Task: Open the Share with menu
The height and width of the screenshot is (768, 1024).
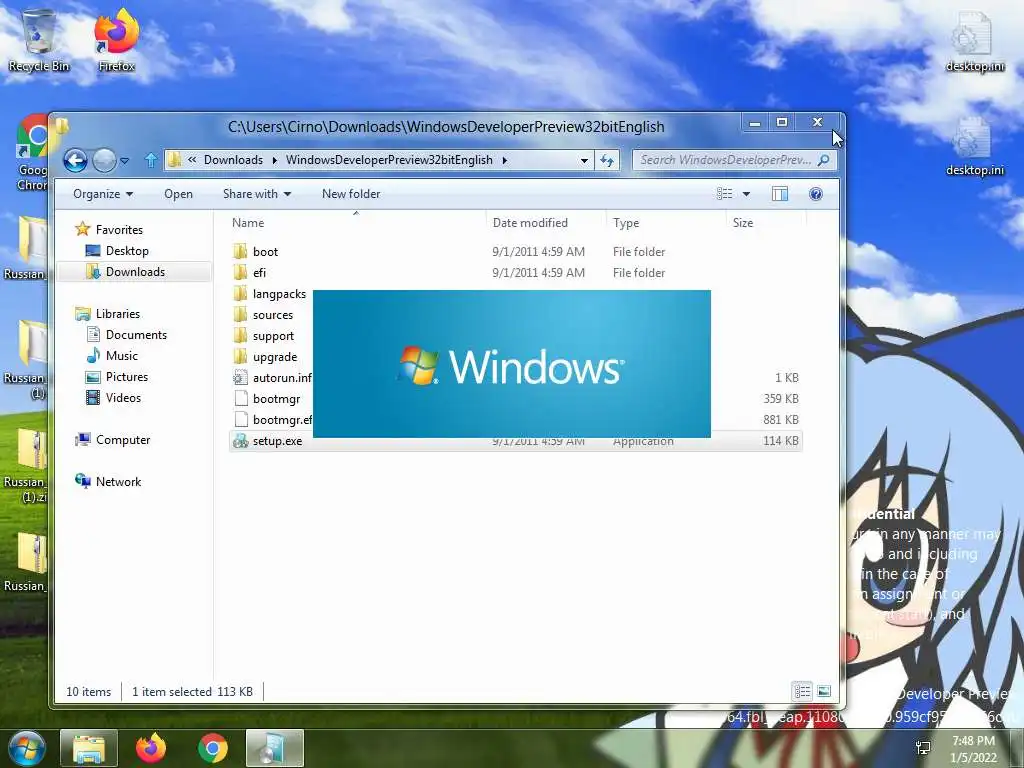Action: point(257,194)
